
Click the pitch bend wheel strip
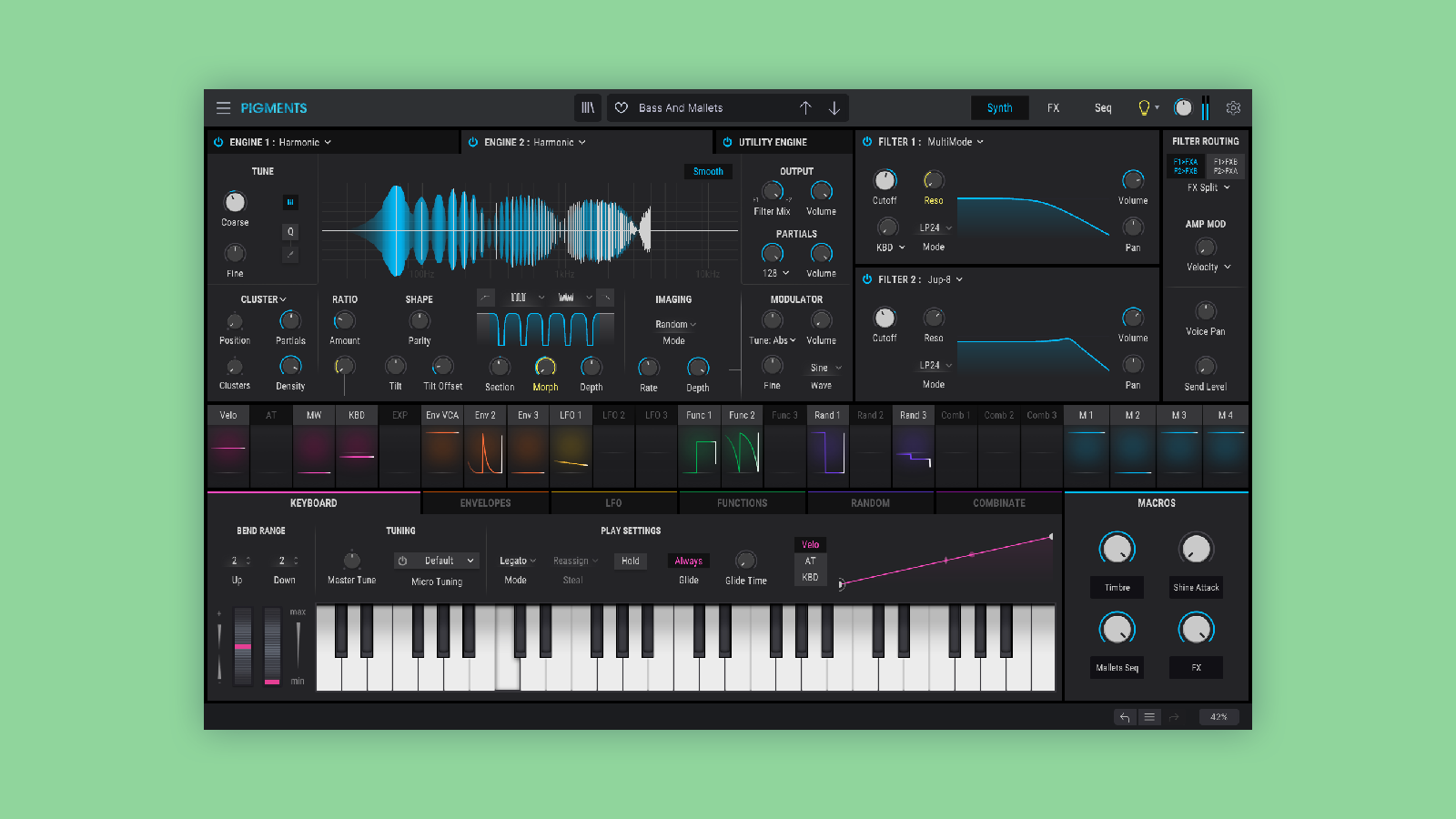tap(243, 646)
